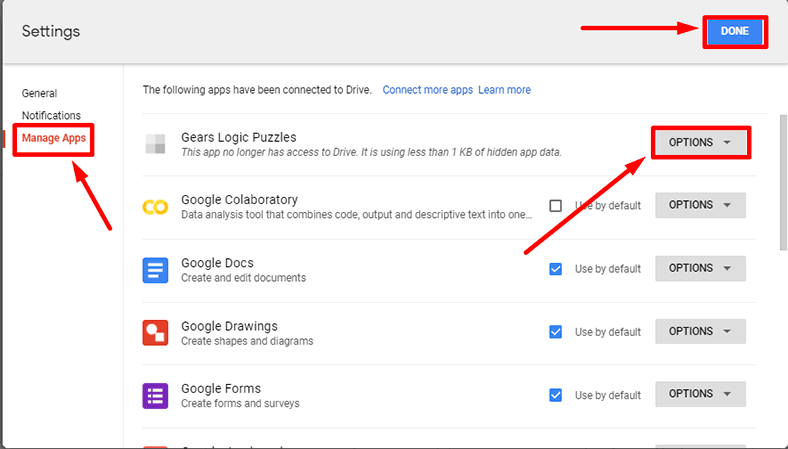788x449 pixels.
Task: Click the blue Done button
Action: pyautogui.click(x=735, y=31)
